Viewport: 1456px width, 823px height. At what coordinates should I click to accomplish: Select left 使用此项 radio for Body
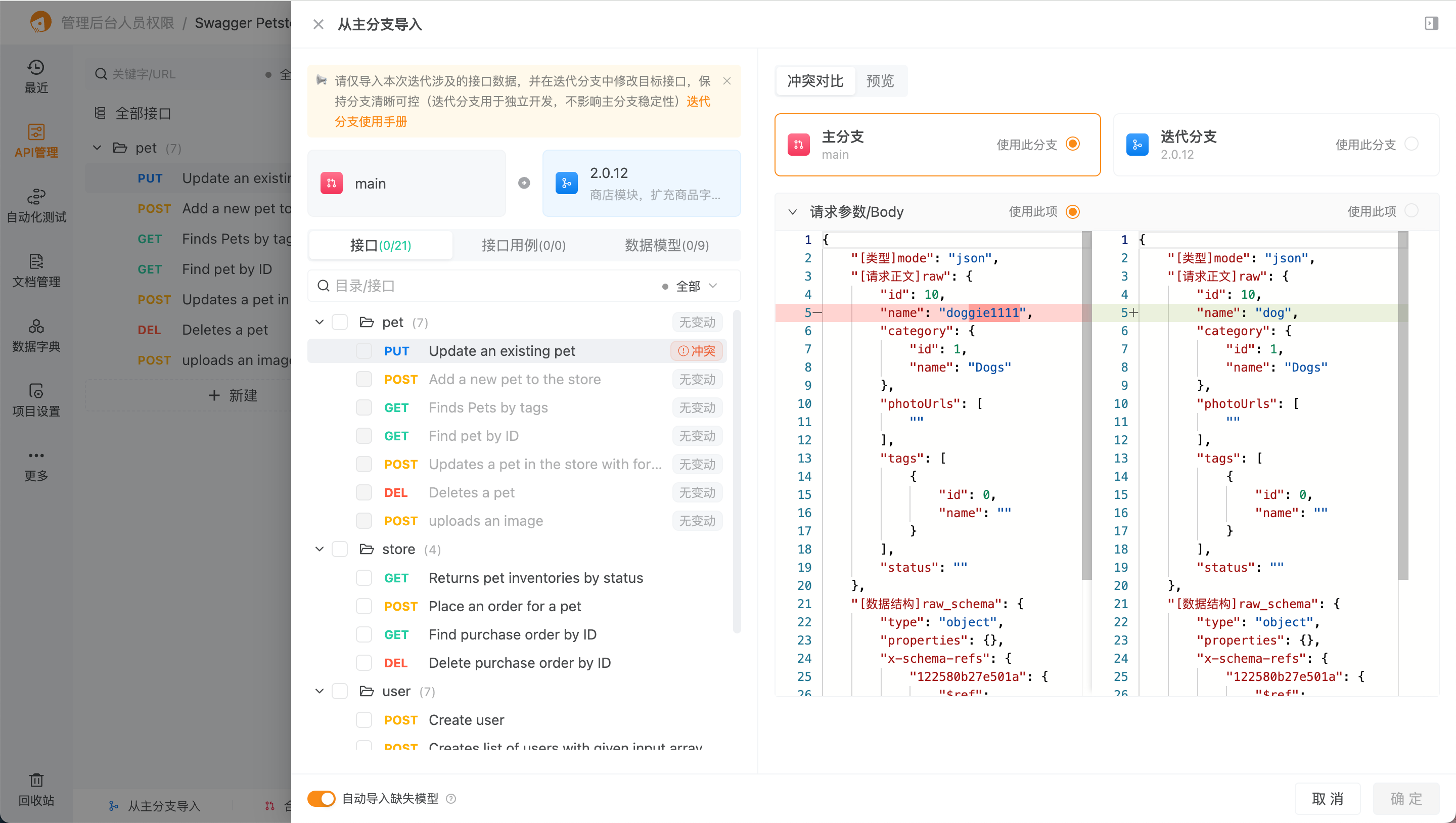tap(1072, 211)
